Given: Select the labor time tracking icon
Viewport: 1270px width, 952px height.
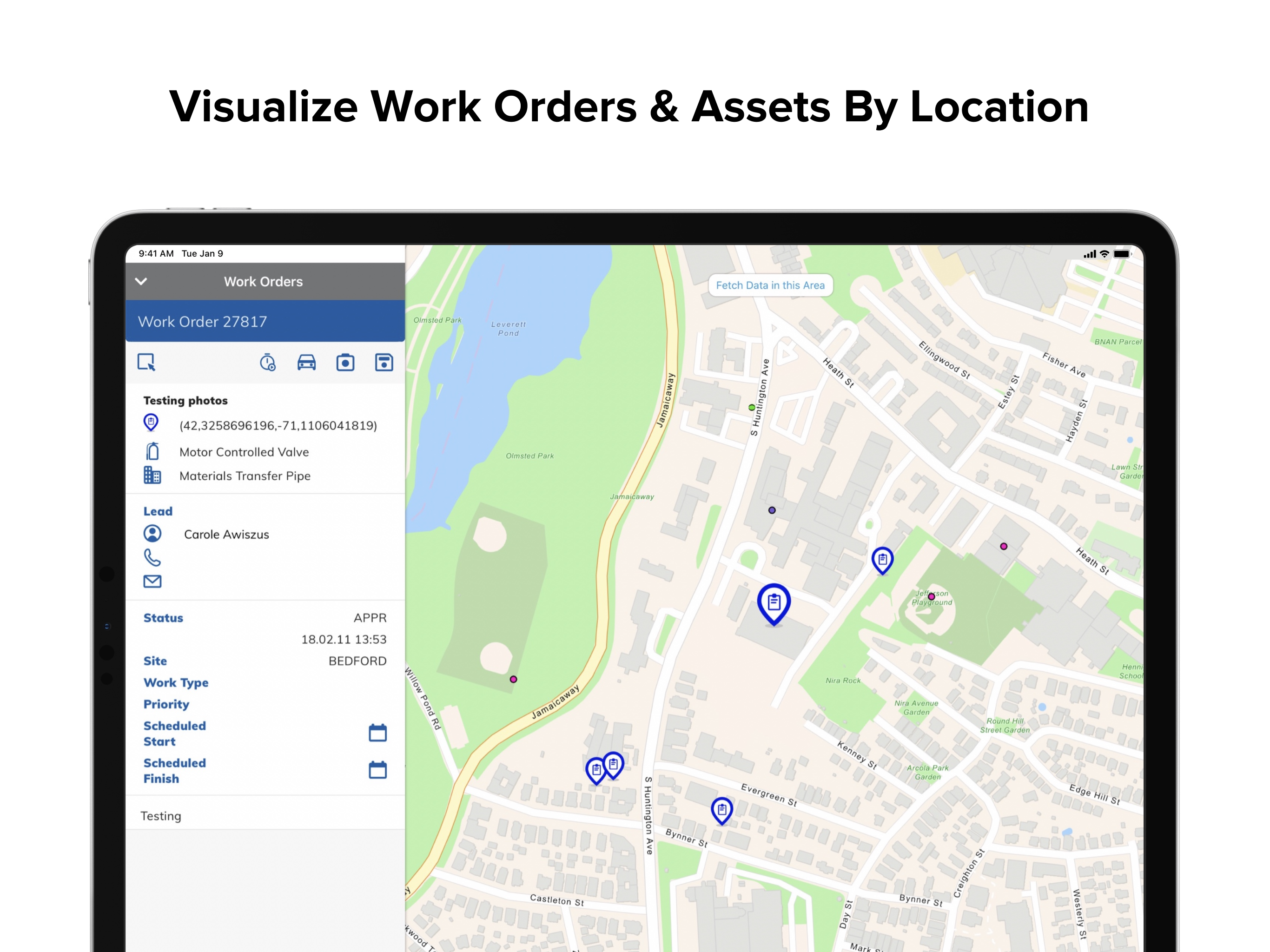Looking at the screenshot, I should click(267, 362).
